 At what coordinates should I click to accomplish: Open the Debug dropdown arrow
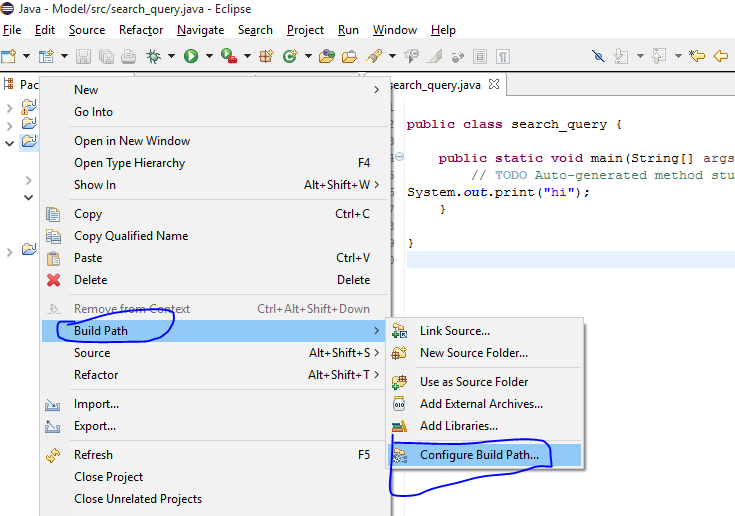coord(172,56)
